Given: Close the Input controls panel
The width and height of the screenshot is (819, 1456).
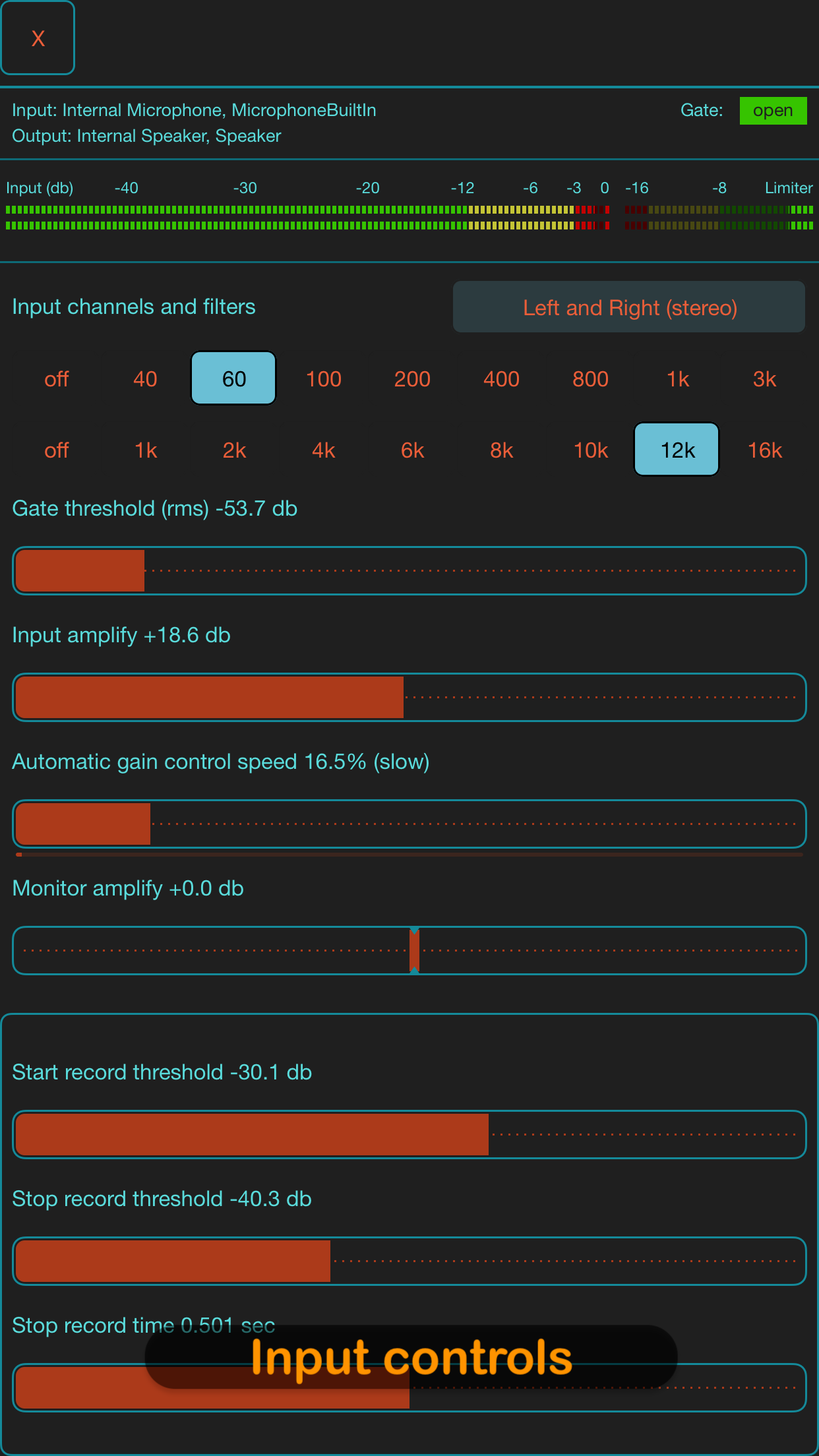Looking at the screenshot, I should [38, 38].
